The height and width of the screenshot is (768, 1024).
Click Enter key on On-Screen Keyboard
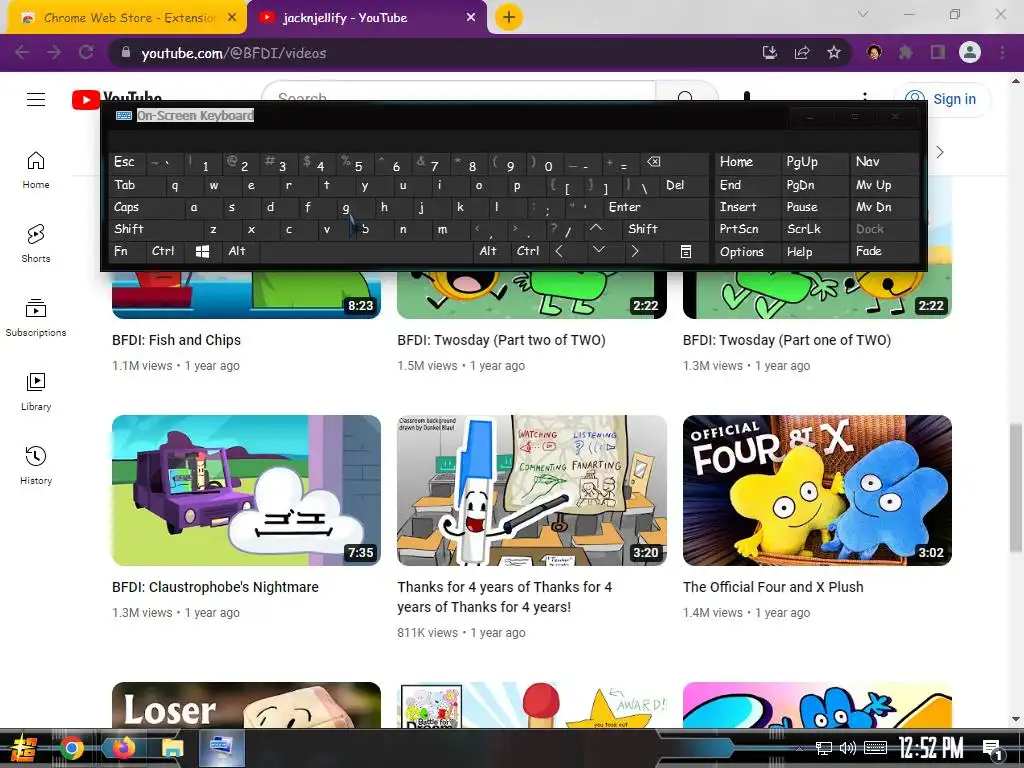pos(656,207)
